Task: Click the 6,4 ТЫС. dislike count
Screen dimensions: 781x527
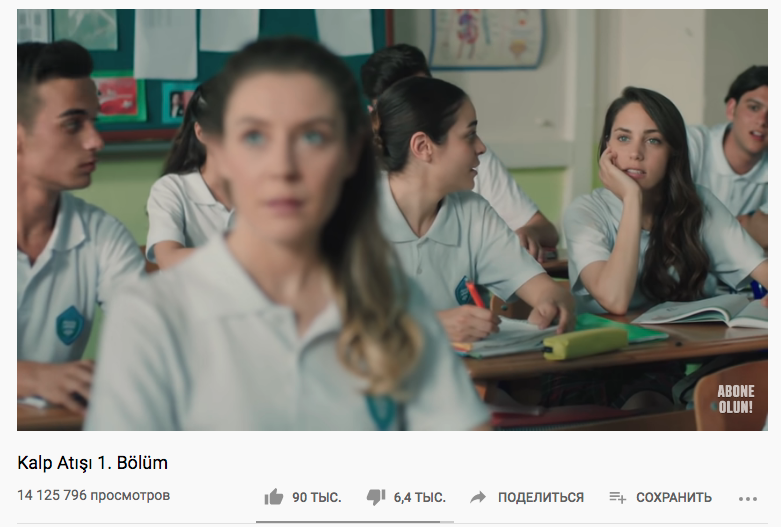Action: 419,497
